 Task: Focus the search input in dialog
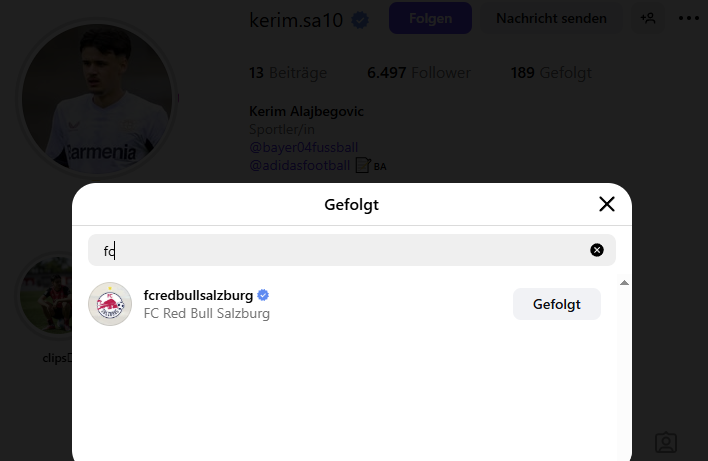(x=340, y=250)
